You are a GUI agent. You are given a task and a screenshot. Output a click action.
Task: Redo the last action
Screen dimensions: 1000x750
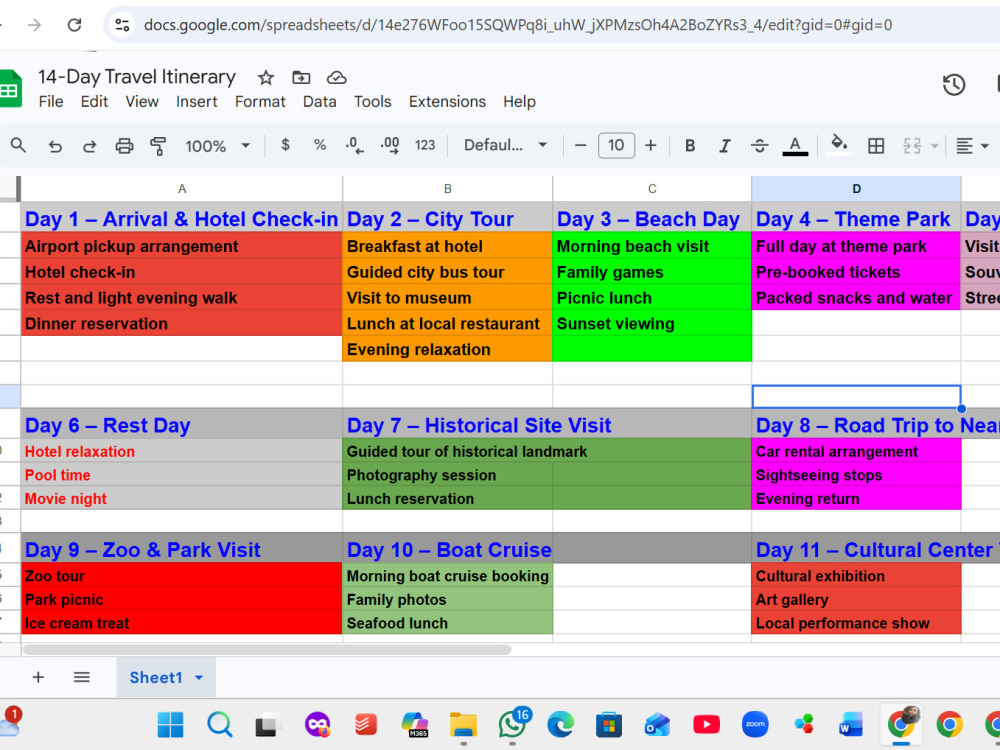point(89,146)
